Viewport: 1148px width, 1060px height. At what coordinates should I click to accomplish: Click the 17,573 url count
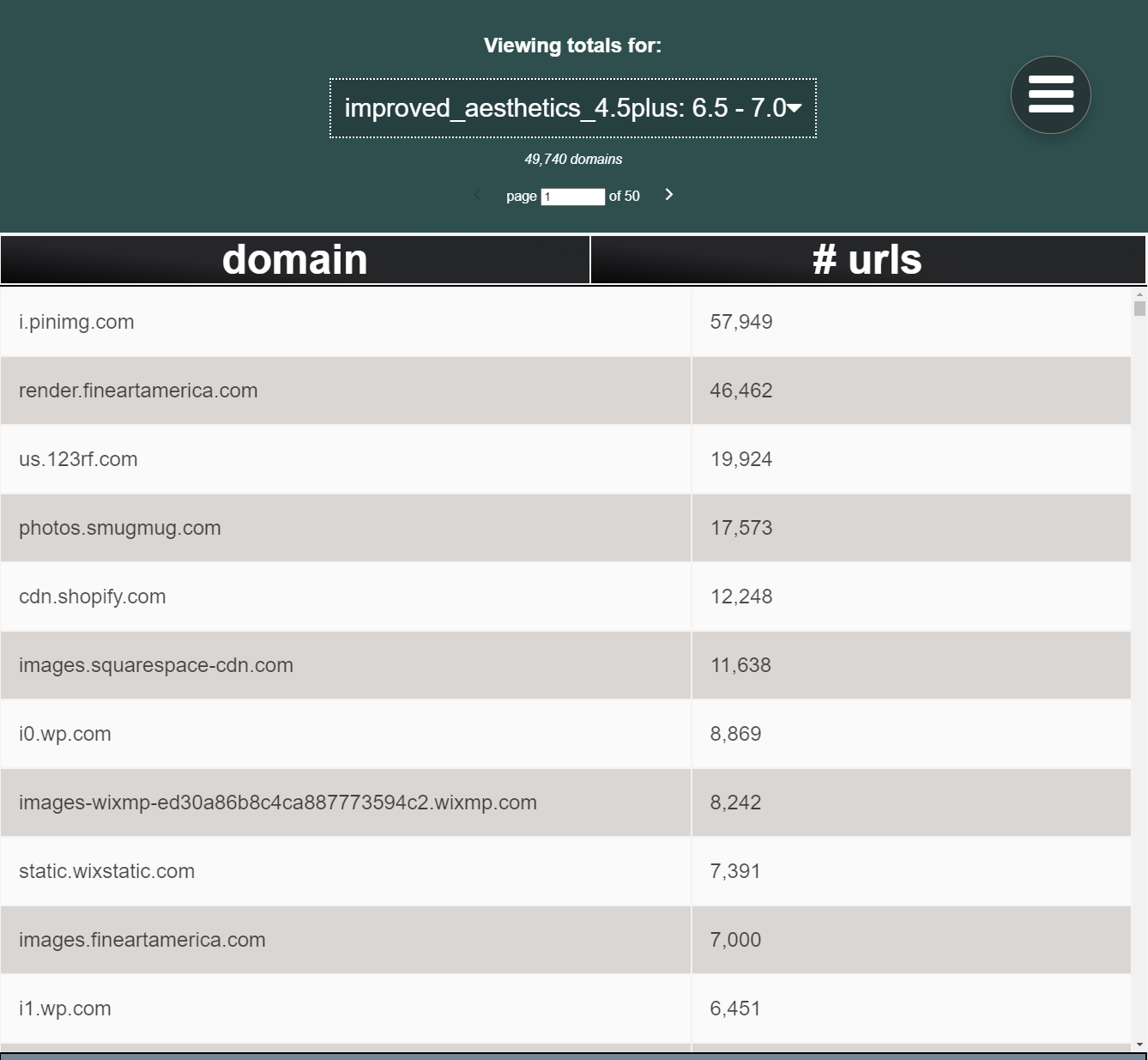click(x=741, y=528)
